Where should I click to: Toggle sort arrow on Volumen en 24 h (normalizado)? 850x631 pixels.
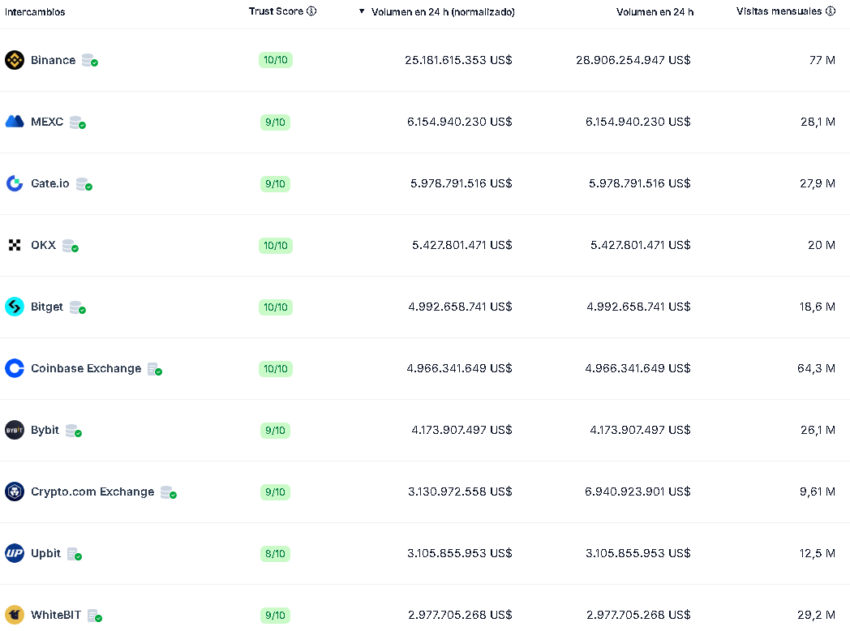(362, 11)
